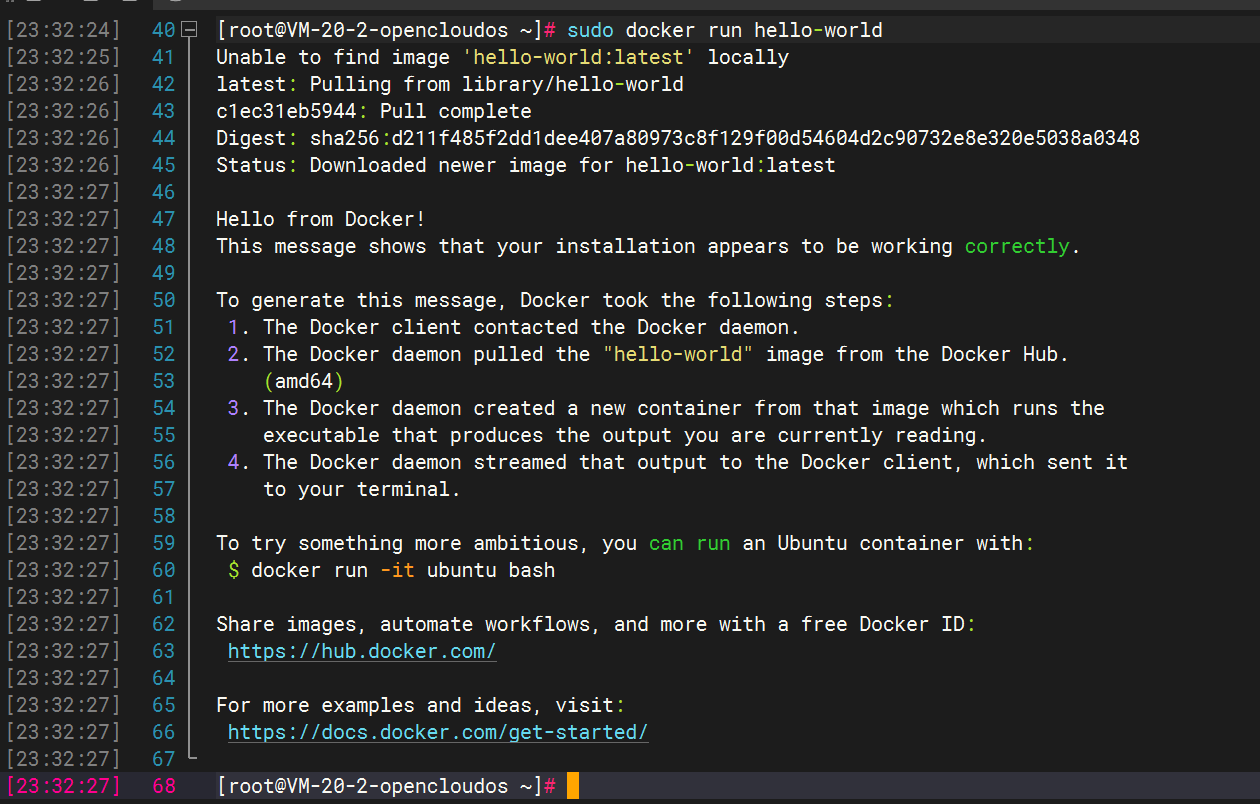Click 'Pulling from library/hello-world' text
Screen dimensions: 1260x804
(x=497, y=84)
